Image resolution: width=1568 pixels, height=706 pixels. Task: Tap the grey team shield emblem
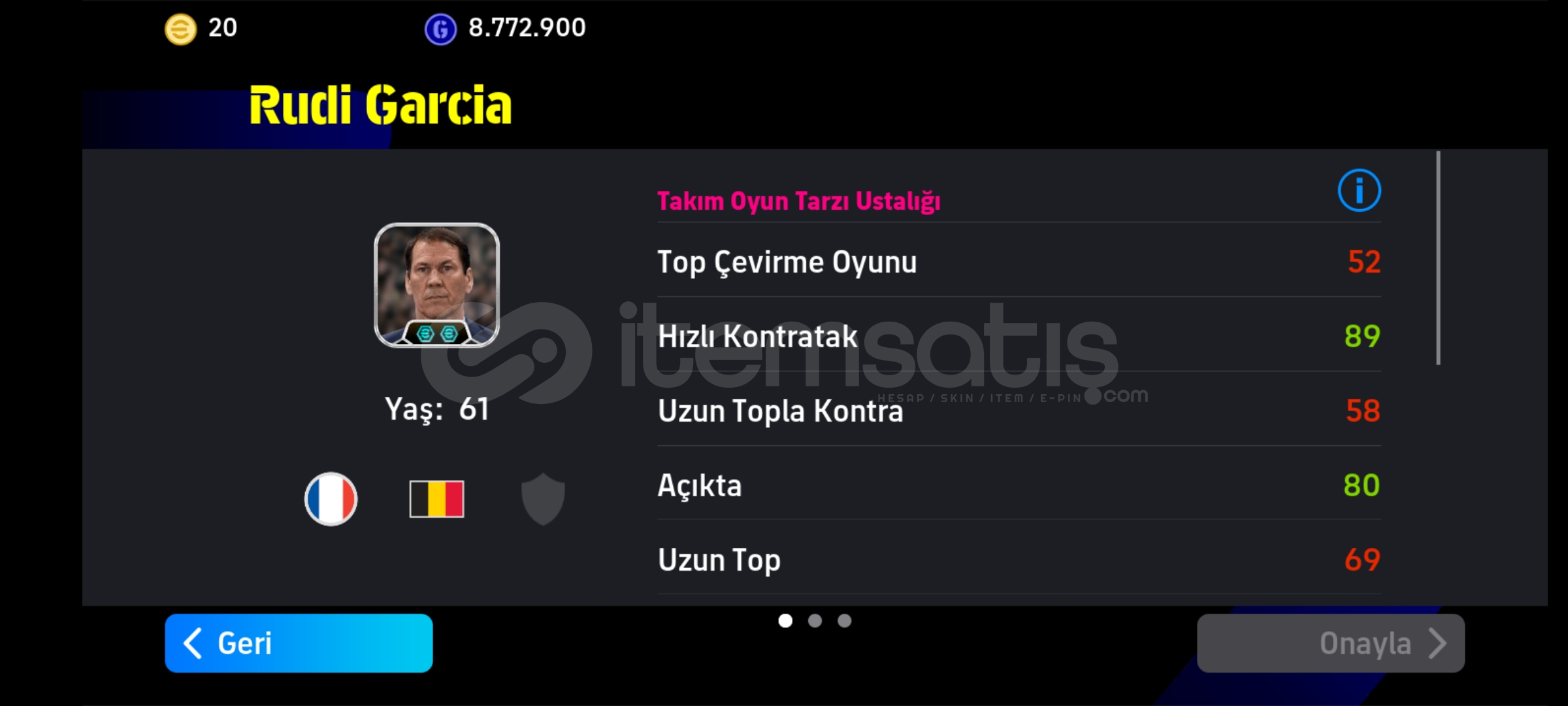(x=543, y=499)
